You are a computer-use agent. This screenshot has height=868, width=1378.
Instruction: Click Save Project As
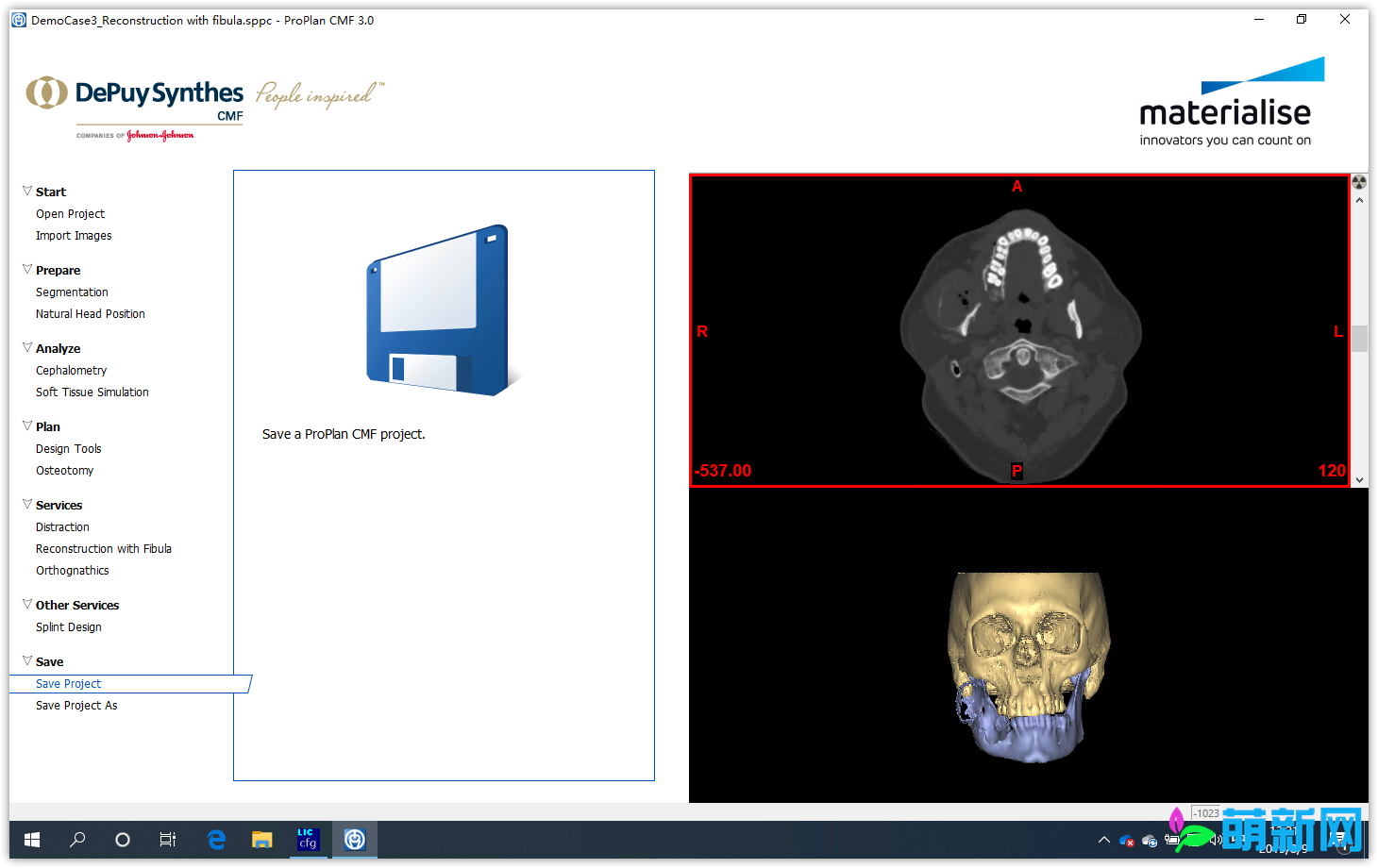point(76,705)
